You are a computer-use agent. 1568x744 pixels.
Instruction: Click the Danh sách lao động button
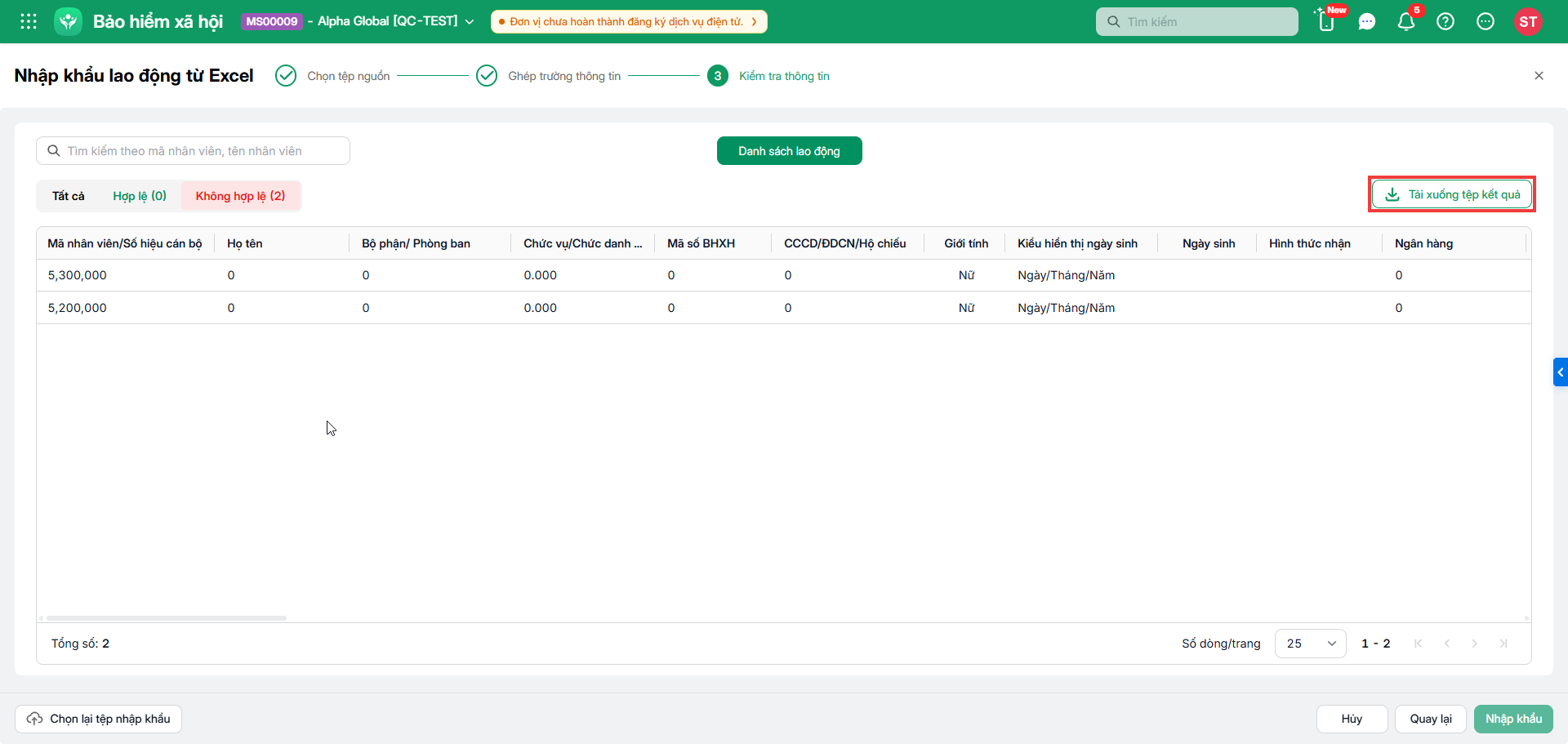click(789, 151)
